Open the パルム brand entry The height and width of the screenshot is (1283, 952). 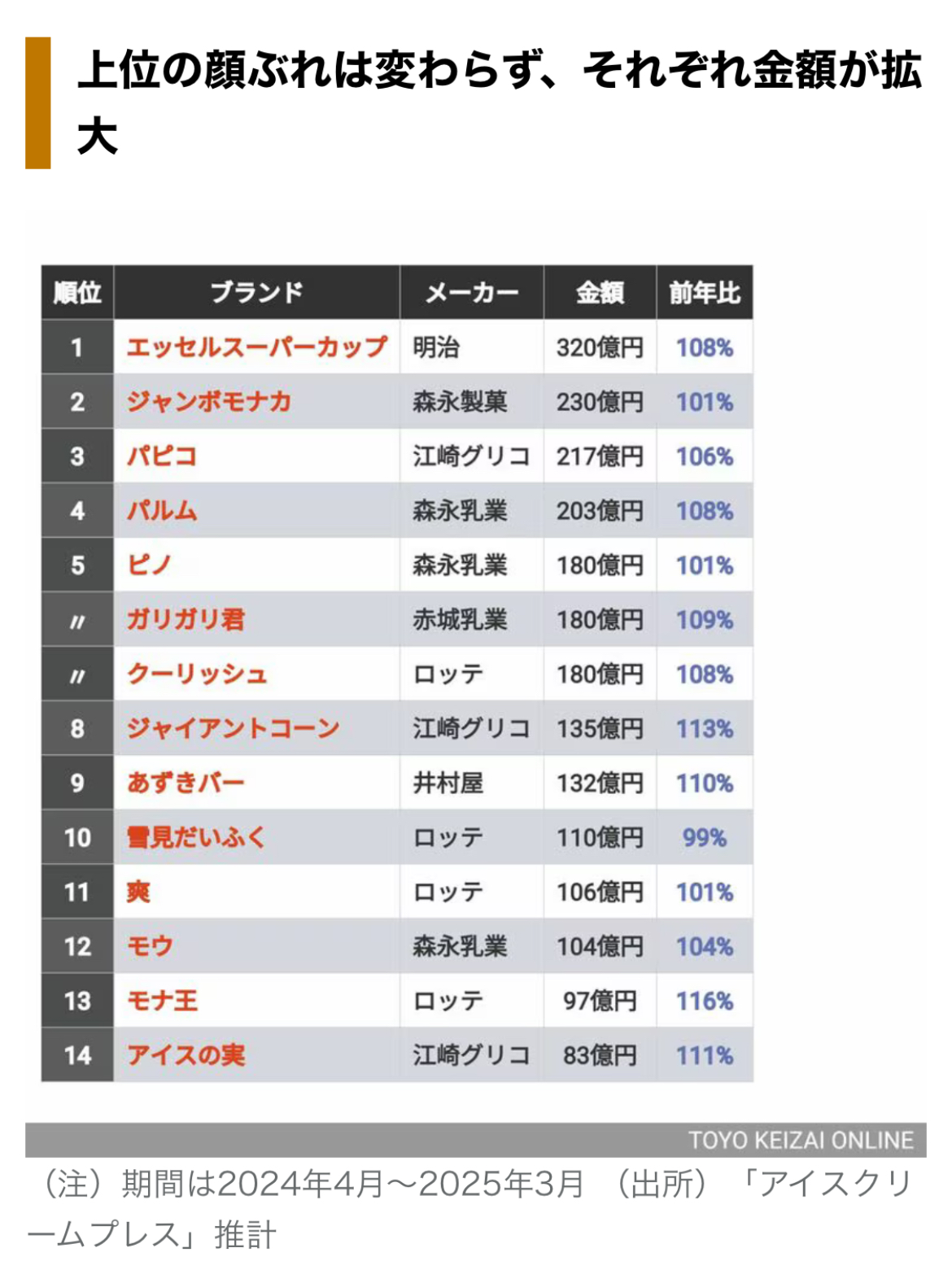click(162, 511)
